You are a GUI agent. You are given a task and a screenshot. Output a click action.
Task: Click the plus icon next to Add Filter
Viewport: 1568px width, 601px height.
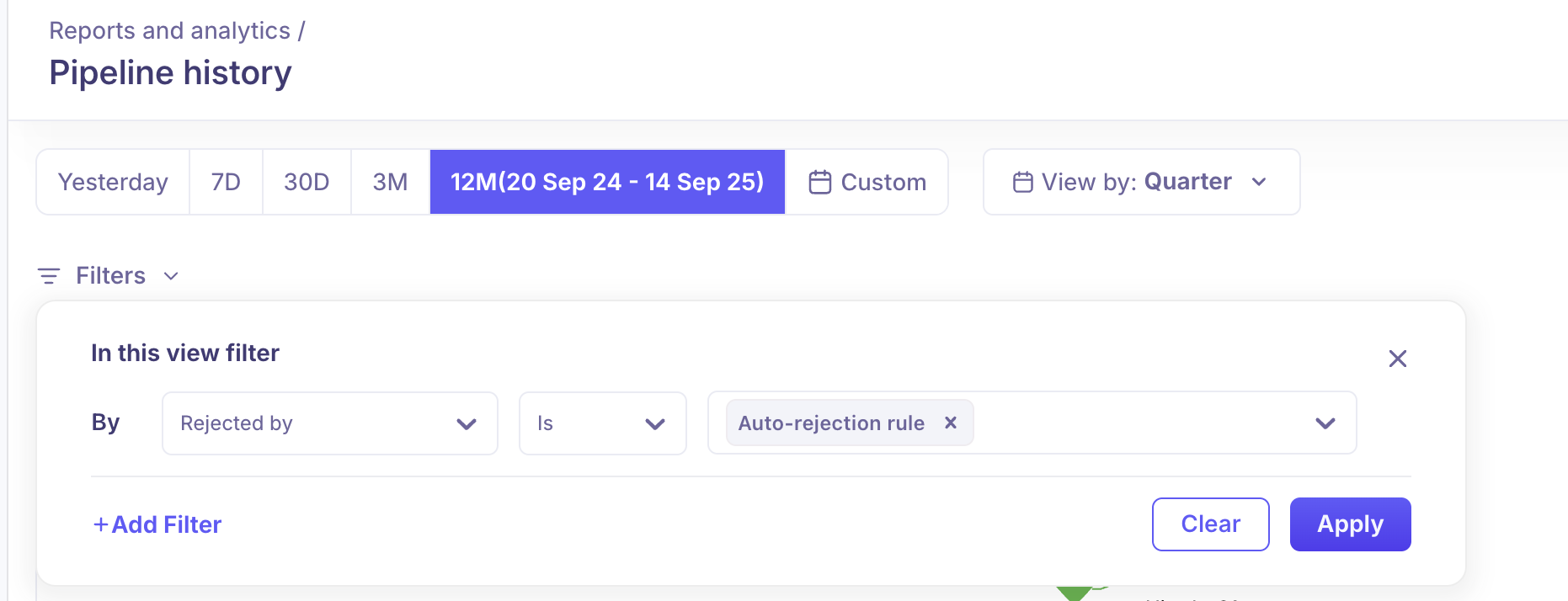(x=99, y=524)
